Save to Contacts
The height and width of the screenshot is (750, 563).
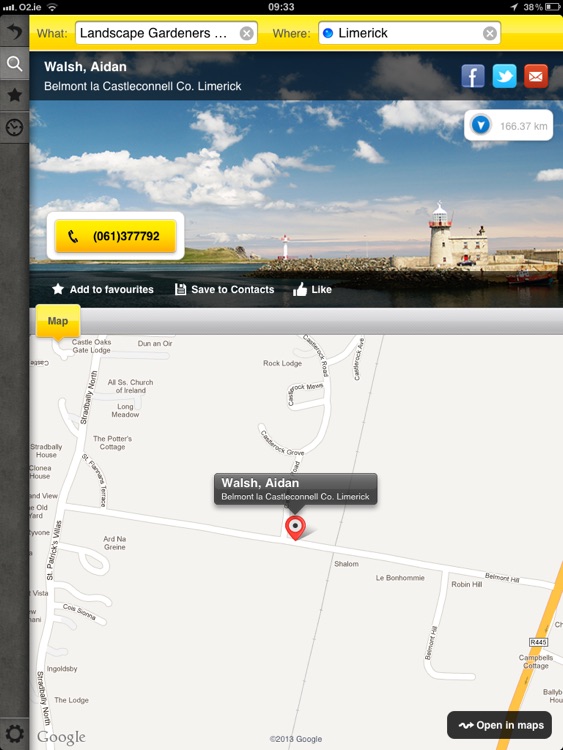[224, 289]
